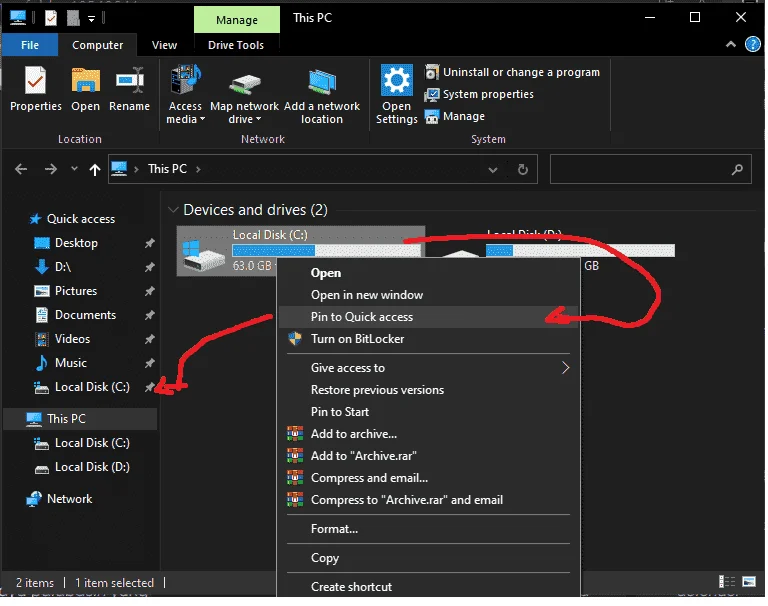
Task: Choose Turn on BitLocker
Action: 428,339
